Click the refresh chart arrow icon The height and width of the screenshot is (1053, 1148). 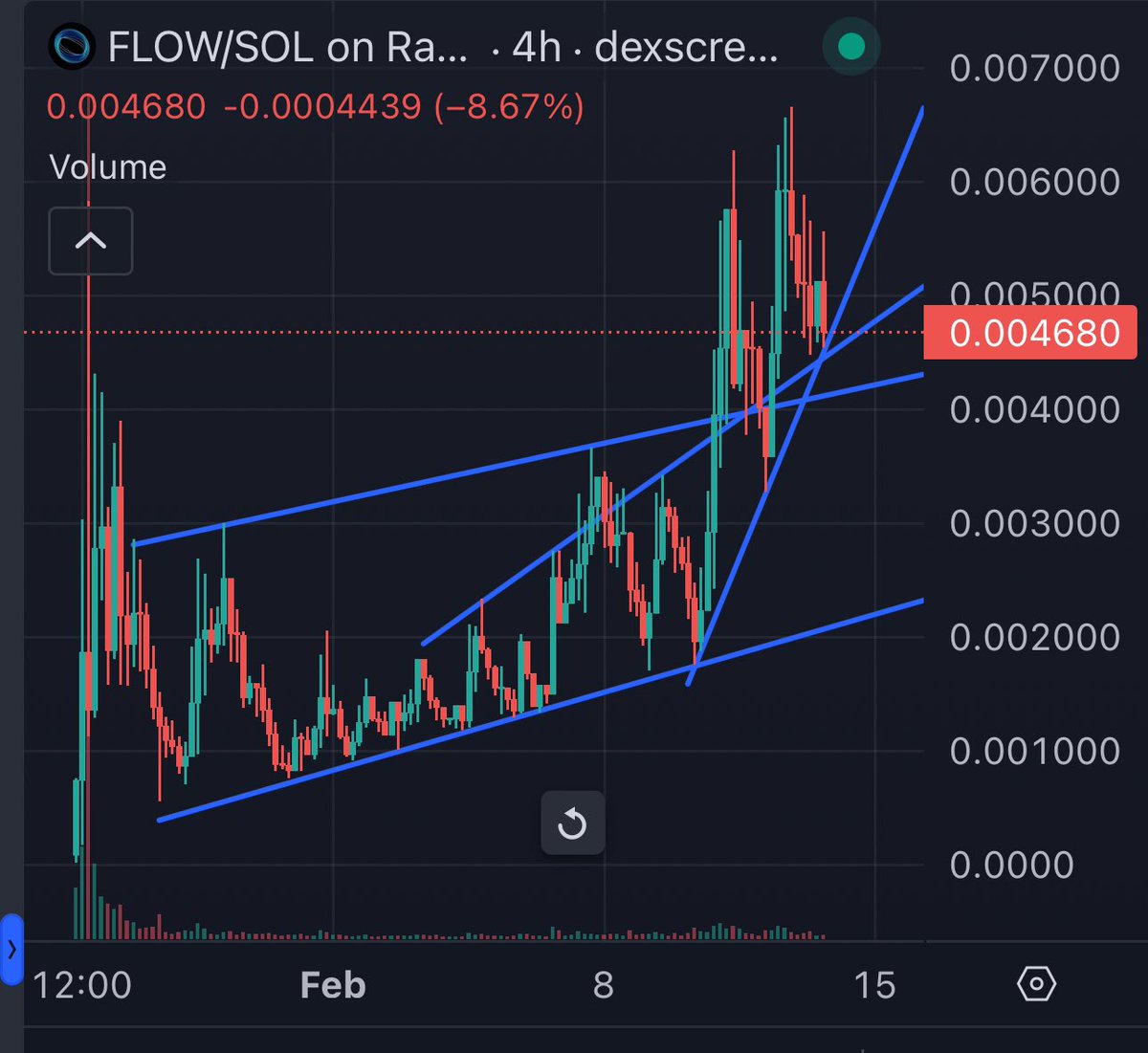[572, 823]
